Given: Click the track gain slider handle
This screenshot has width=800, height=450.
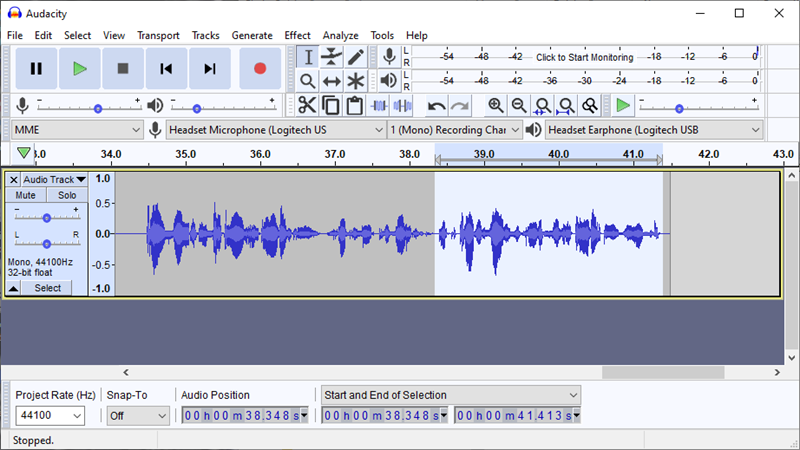Looking at the screenshot, I should click(x=46, y=218).
